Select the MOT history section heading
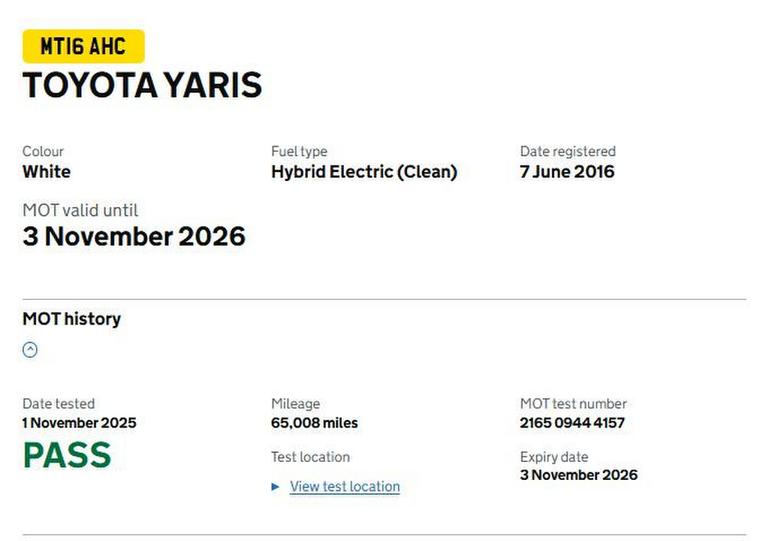Image resolution: width=759 pixels, height=541 pixels. [71, 319]
